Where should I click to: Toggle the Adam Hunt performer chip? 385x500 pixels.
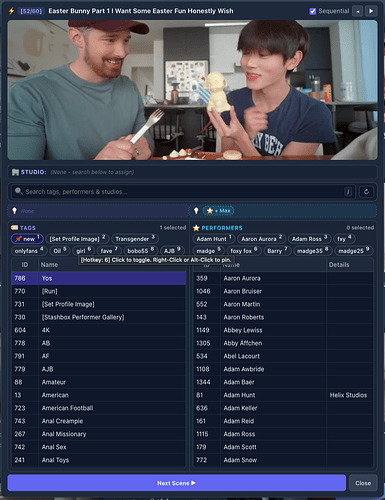213,239
